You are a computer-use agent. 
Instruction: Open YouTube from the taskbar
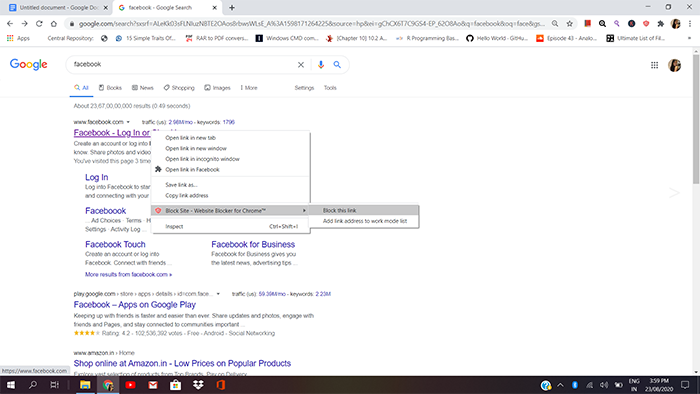pyautogui.click(x=130, y=385)
